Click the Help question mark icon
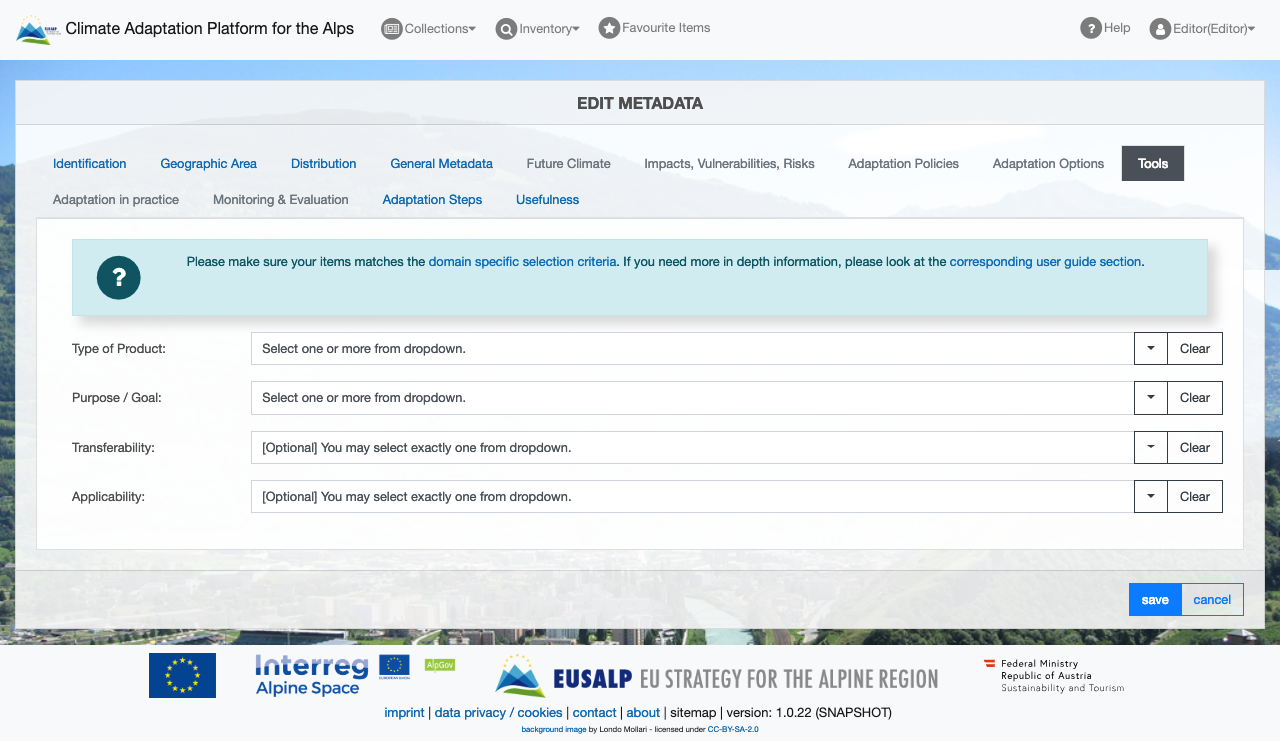Viewport: 1280px width, 741px height. pyautogui.click(x=1091, y=28)
